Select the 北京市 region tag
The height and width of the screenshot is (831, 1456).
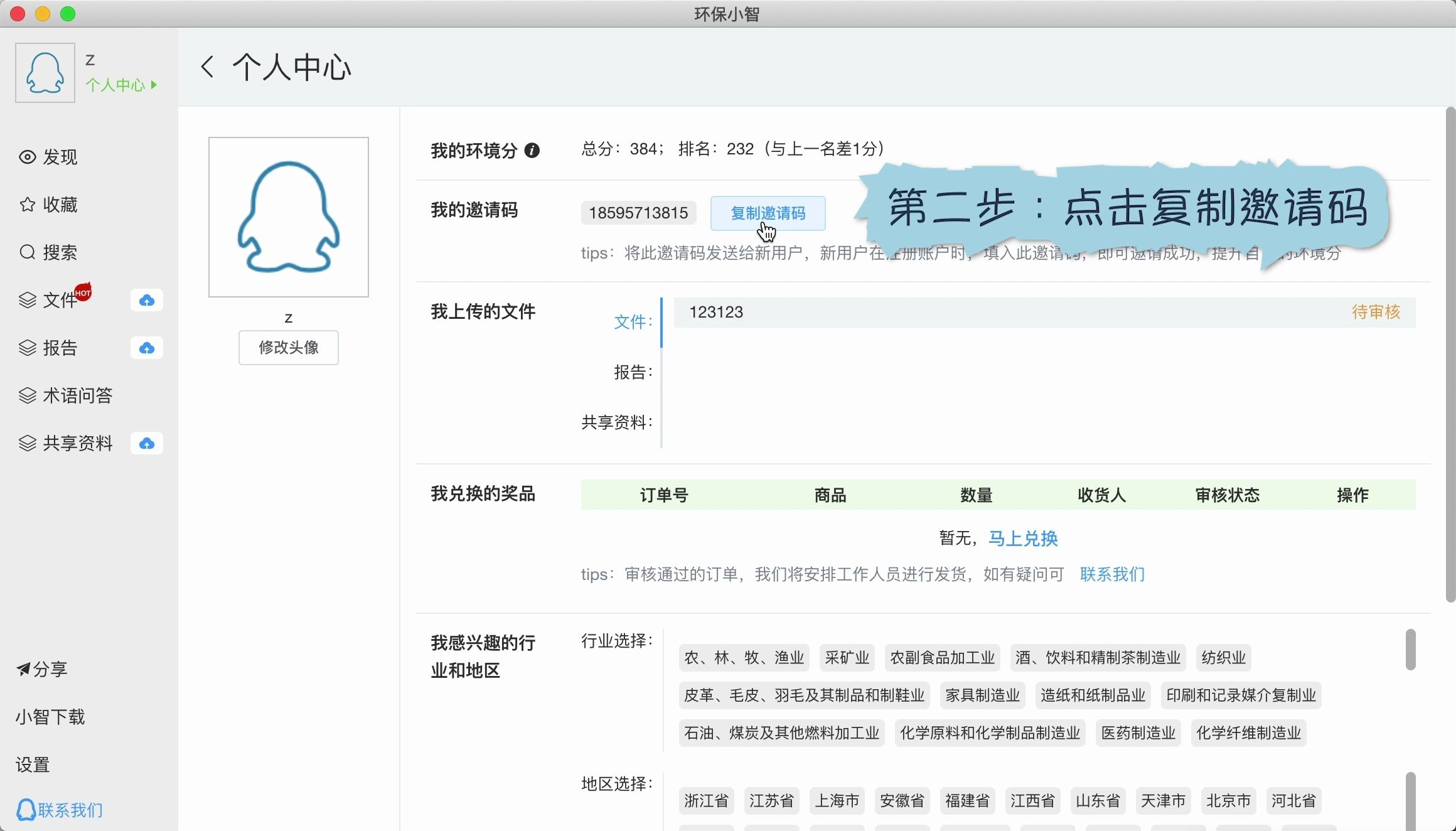click(x=1229, y=801)
